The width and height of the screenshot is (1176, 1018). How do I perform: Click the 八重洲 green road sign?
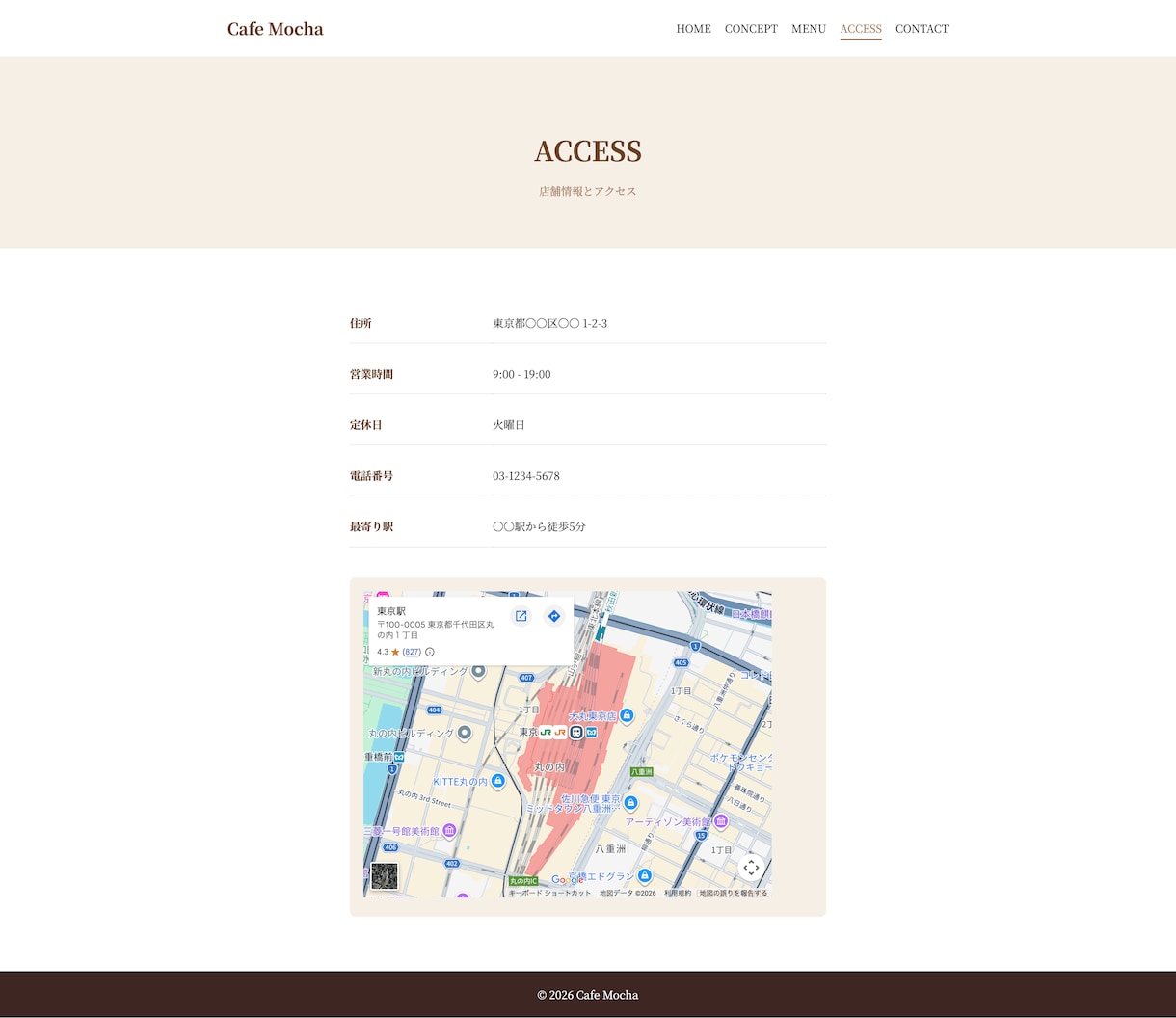tap(642, 772)
